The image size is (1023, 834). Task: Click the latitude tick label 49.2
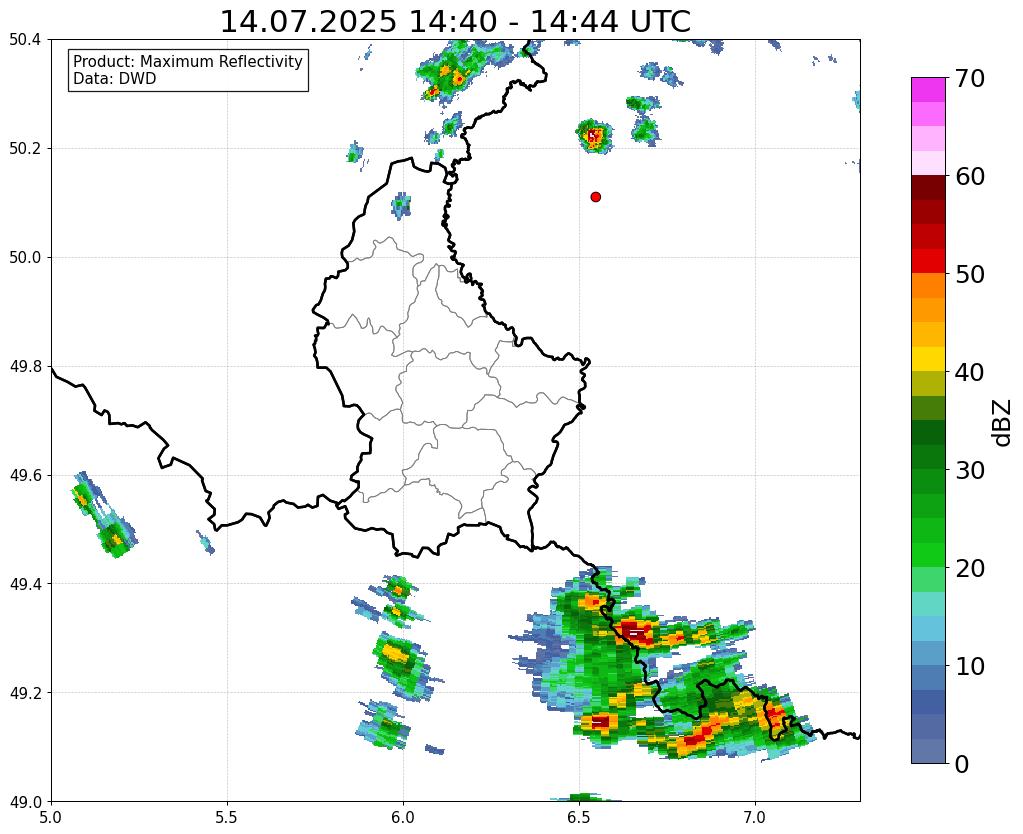click(25, 693)
